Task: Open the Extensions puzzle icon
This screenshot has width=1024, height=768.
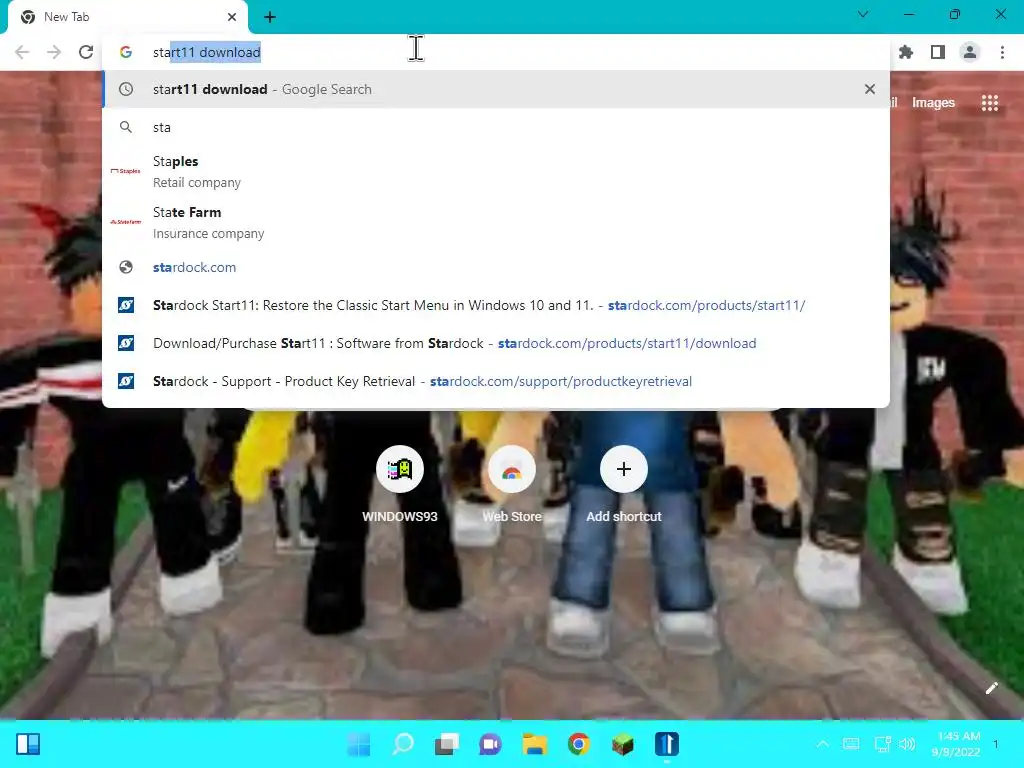Action: coord(906,52)
